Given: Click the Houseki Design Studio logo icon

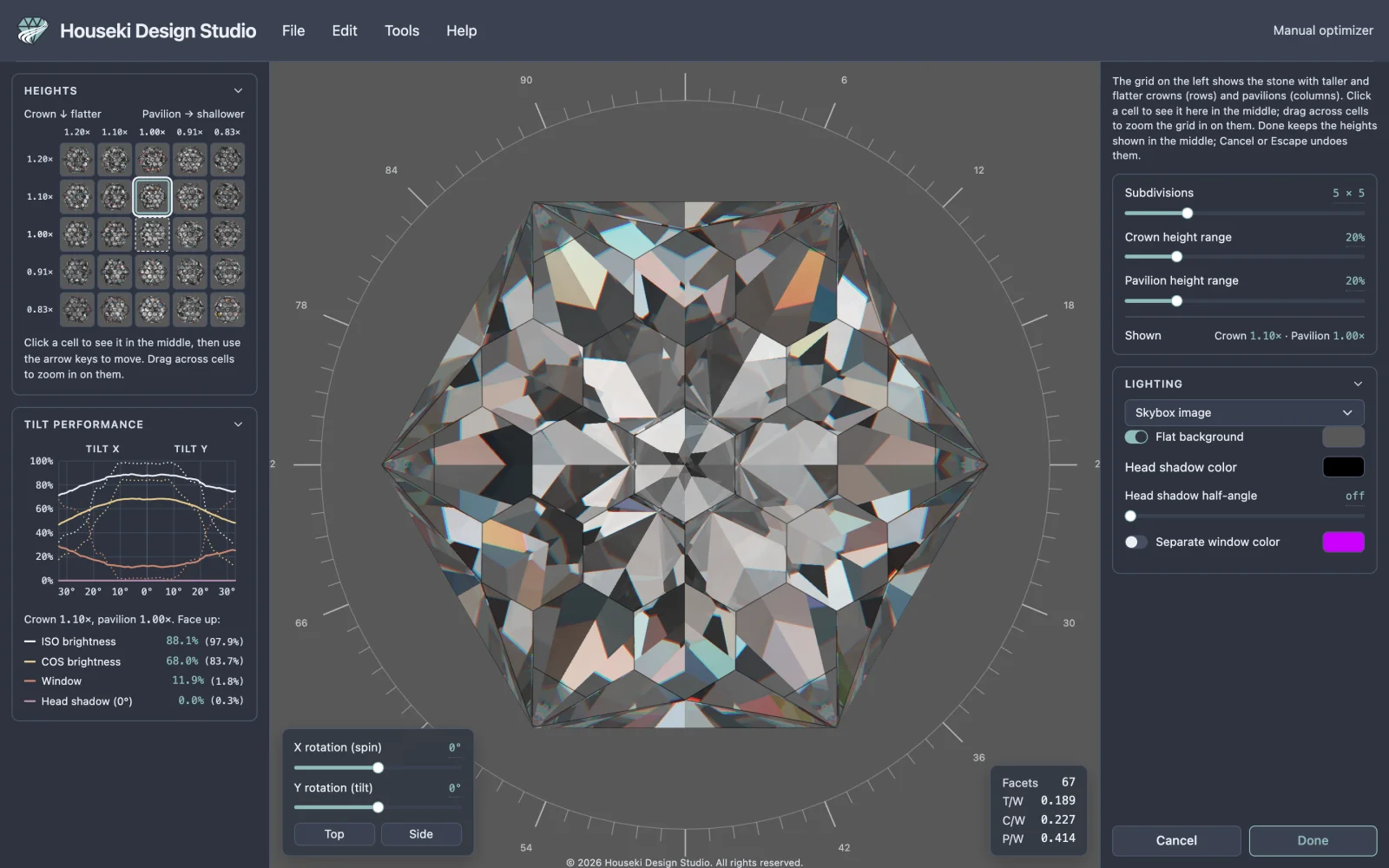Looking at the screenshot, I should tap(33, 30).
